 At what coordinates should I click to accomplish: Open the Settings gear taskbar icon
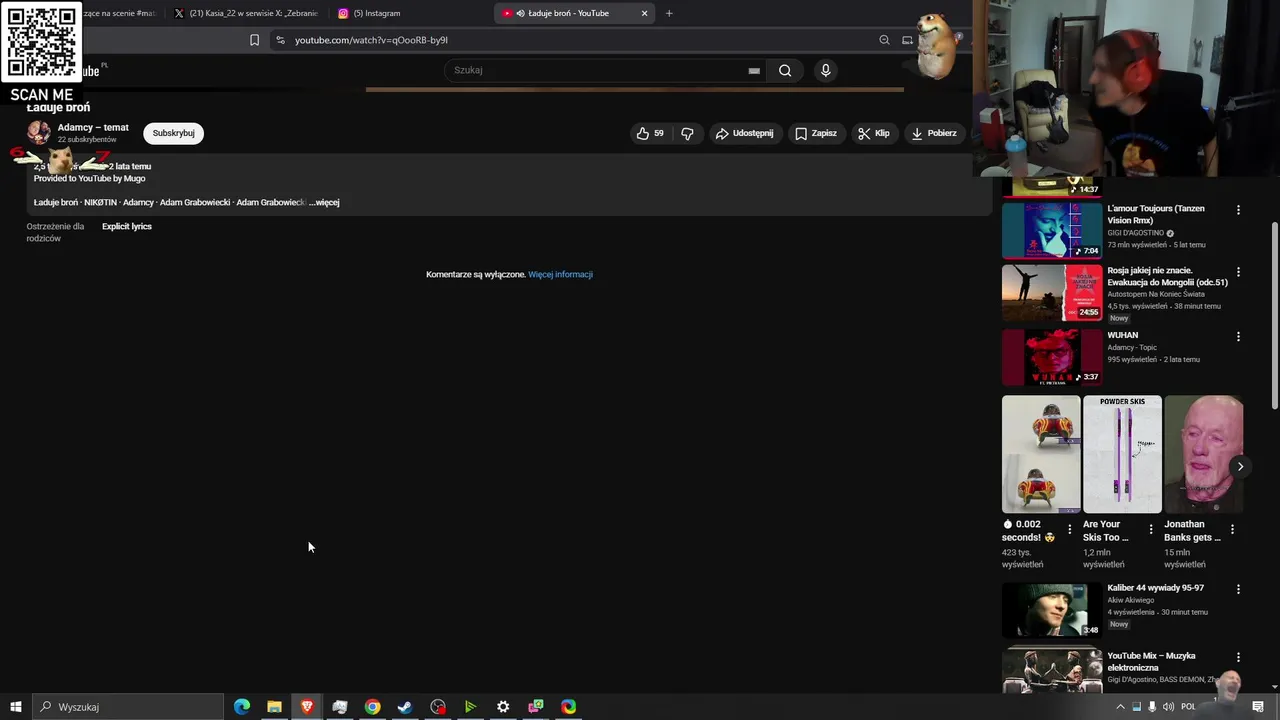point(503,707)
